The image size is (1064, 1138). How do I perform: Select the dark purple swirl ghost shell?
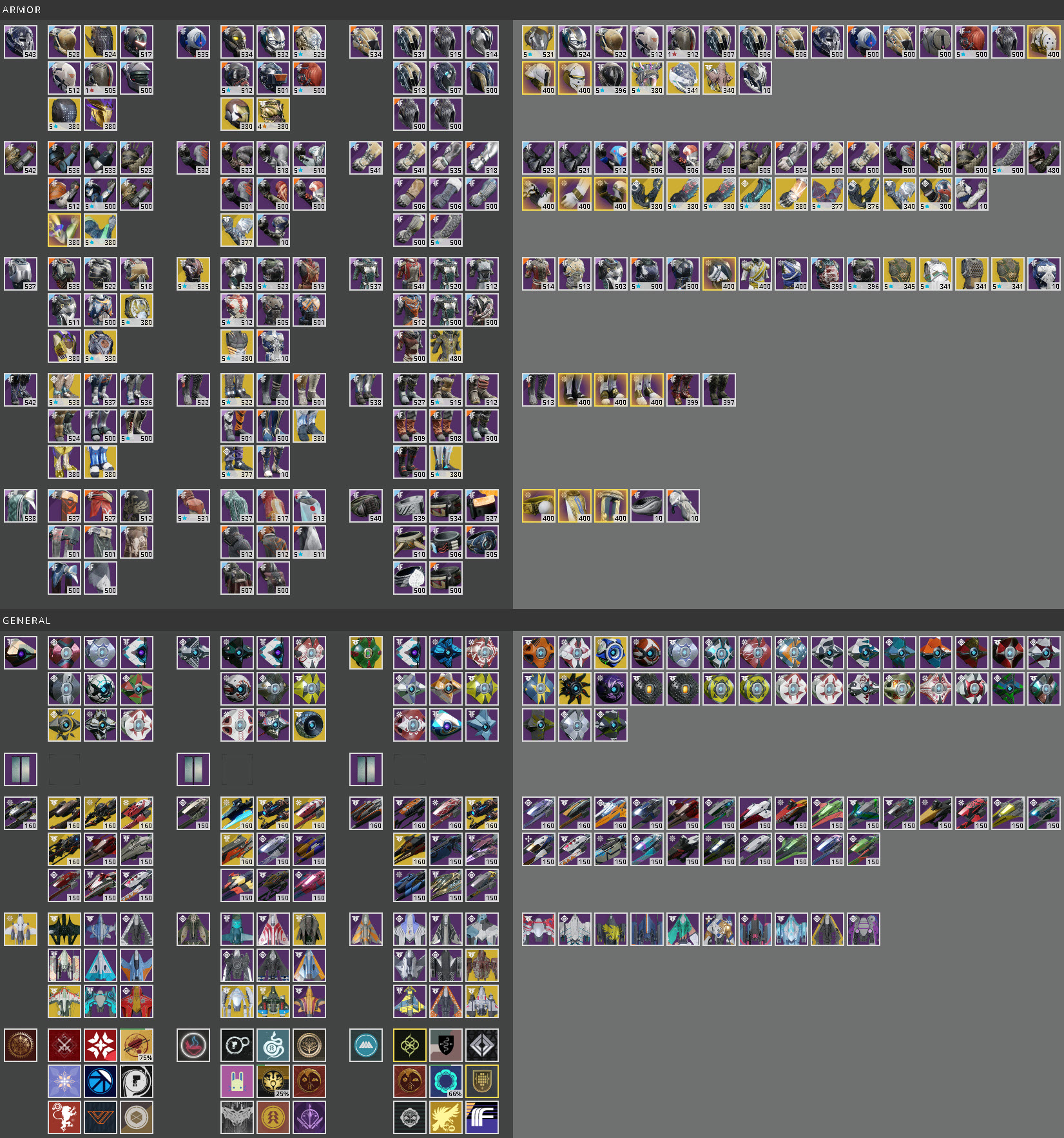pyautogui.click(x=611, y=690)
